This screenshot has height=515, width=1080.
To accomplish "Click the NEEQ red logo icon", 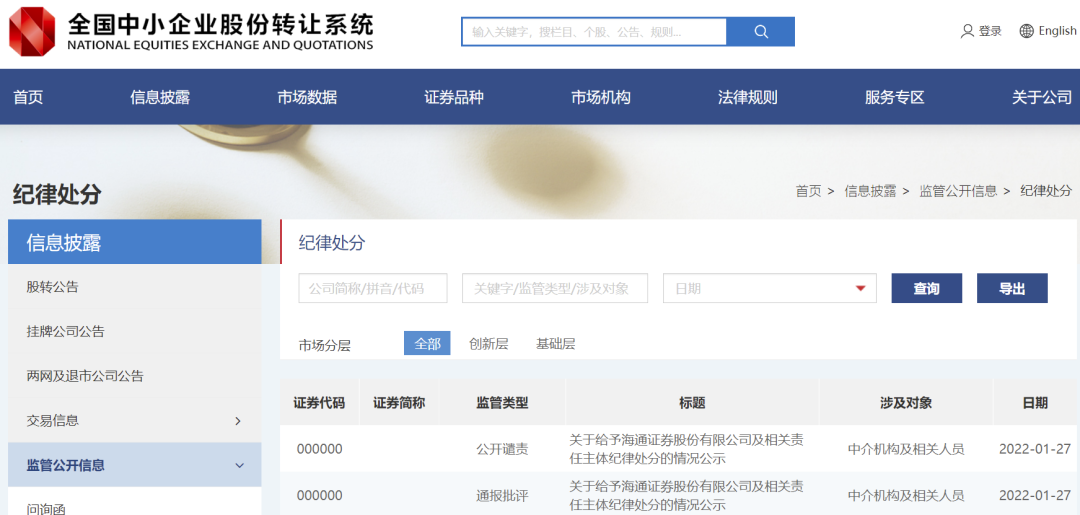I will click(33, 31).
